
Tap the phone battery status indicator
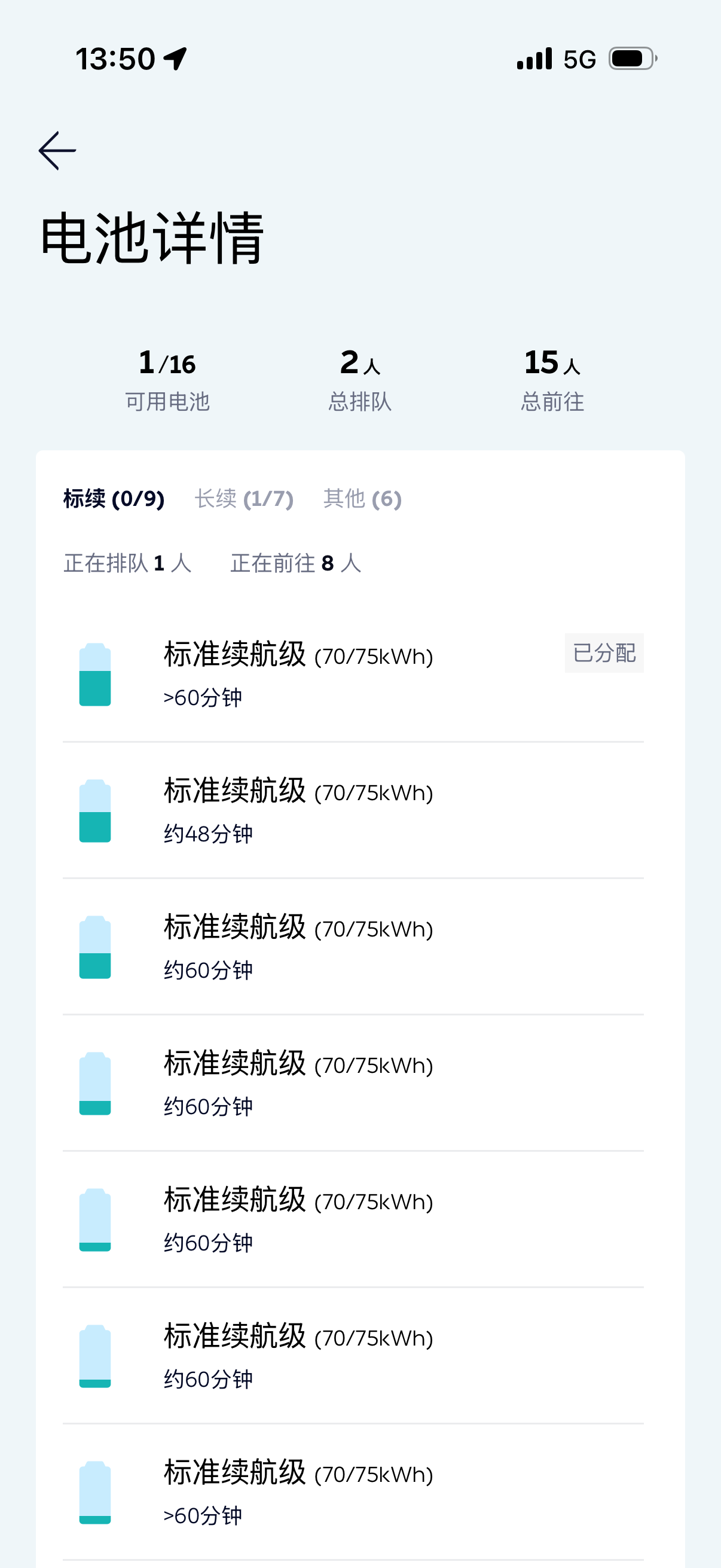pos(633,59)
